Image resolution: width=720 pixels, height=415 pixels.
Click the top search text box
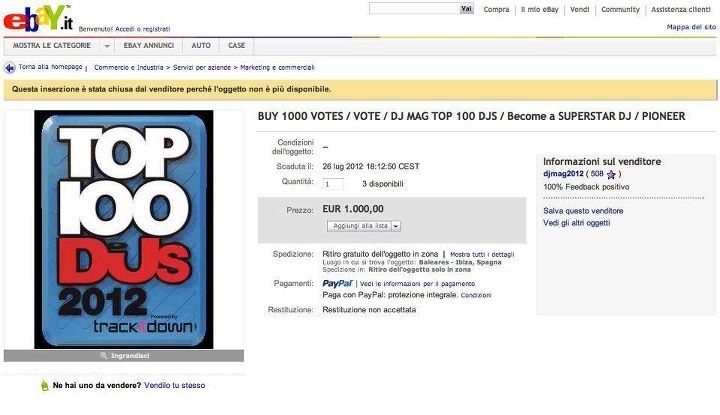tap(414, 9)
